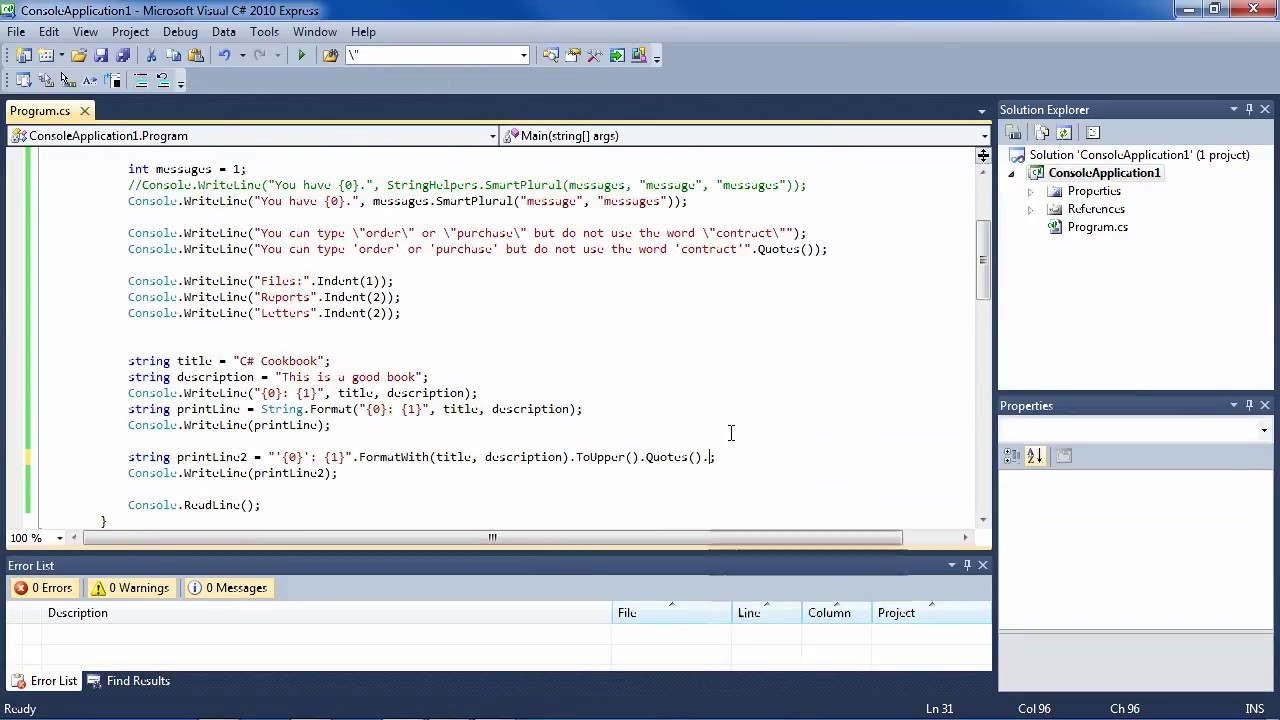The image size is (1280, 720).
Task: Toggle Alphabetical sort in Properties panel
Action: tap(1034, 456)
